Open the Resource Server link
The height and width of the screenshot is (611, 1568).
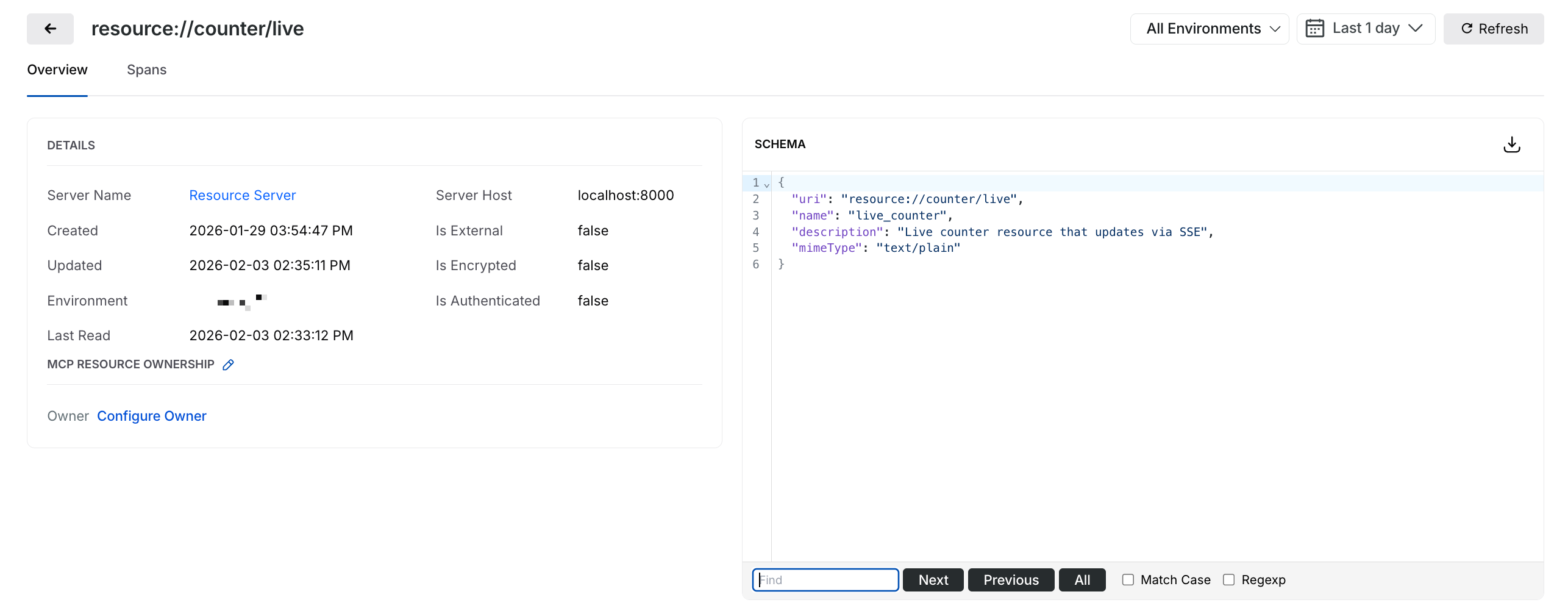click(243, 195)
